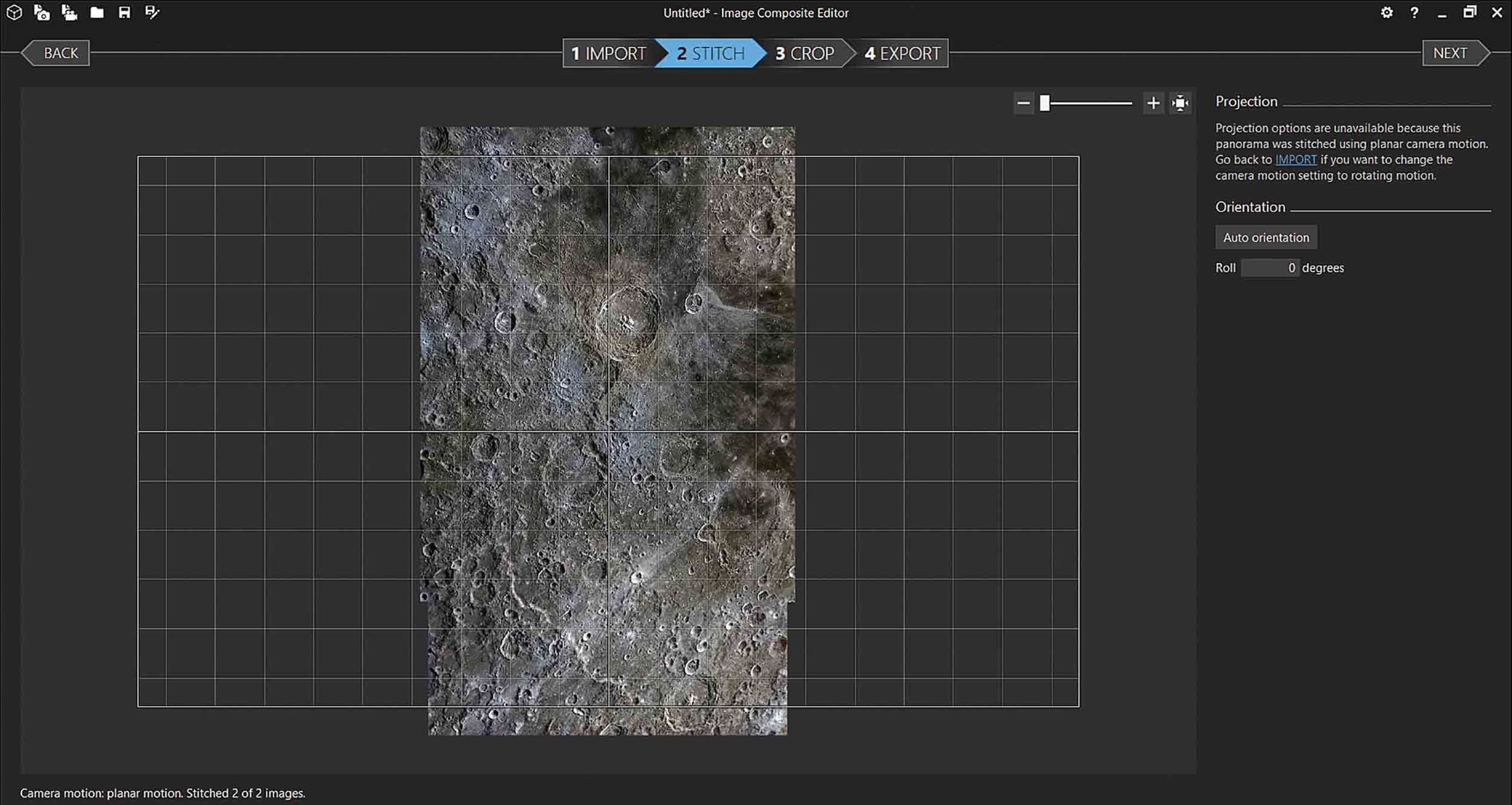This screenshot has width=1512, height=805.
Task: Click the NEXT navigation button
Action: pos(1456,53)
